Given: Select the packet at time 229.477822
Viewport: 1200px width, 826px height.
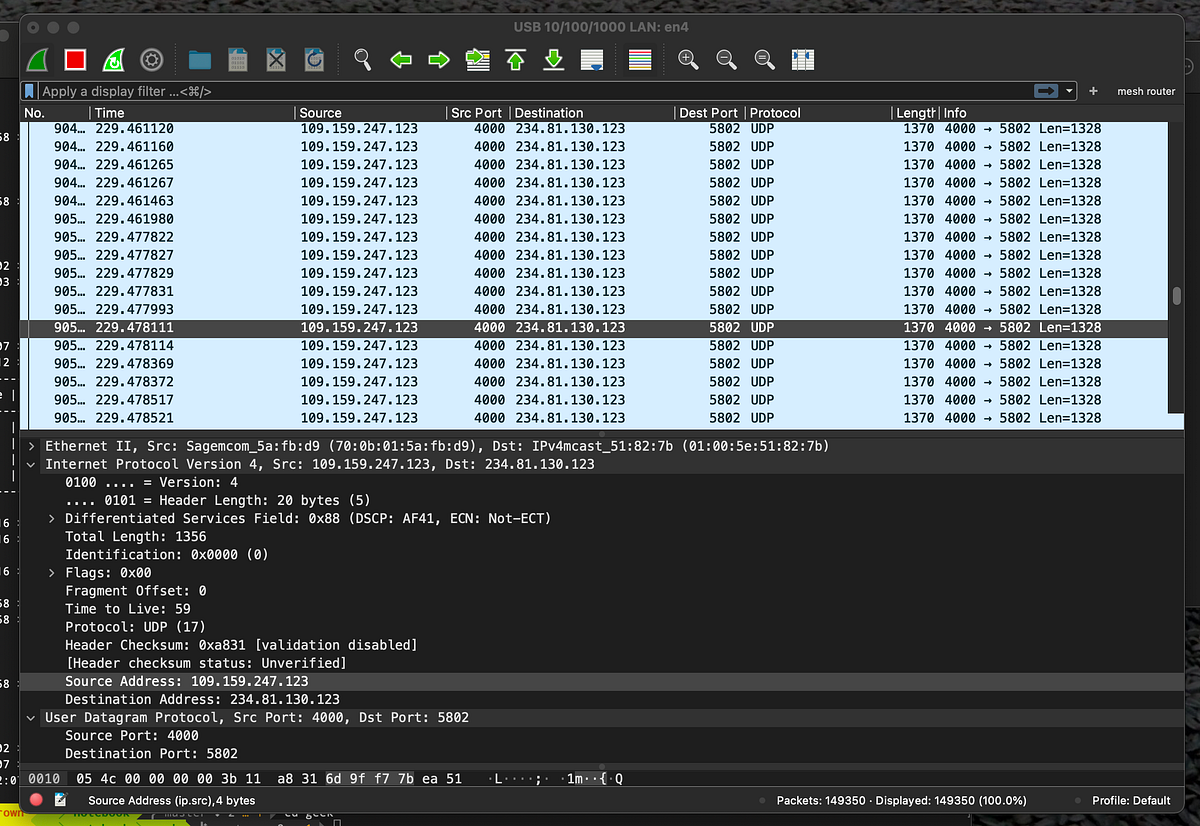Looking at the screenshot, I should pos(595,237).
